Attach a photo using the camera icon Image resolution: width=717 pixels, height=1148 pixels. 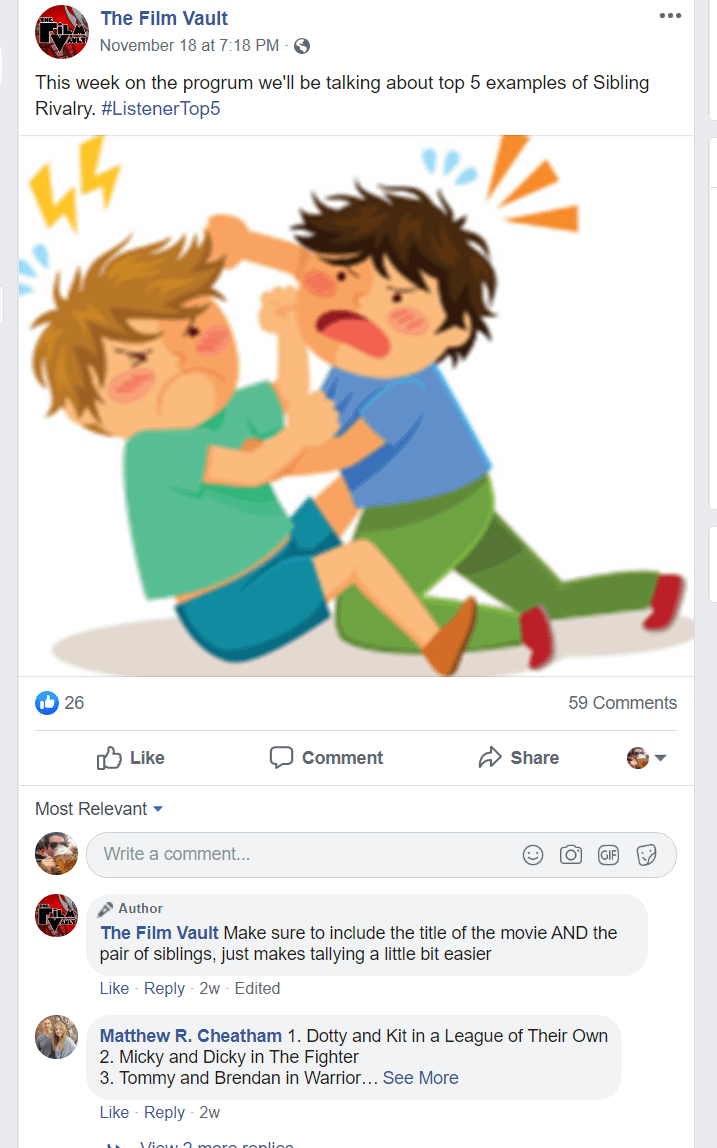[571, 854]
